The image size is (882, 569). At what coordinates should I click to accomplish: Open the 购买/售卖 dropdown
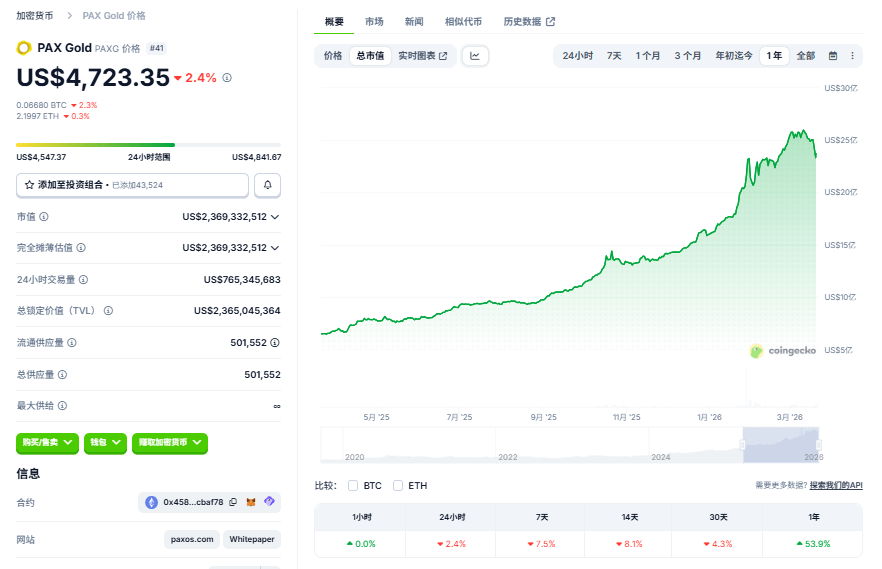click(47, 442)
